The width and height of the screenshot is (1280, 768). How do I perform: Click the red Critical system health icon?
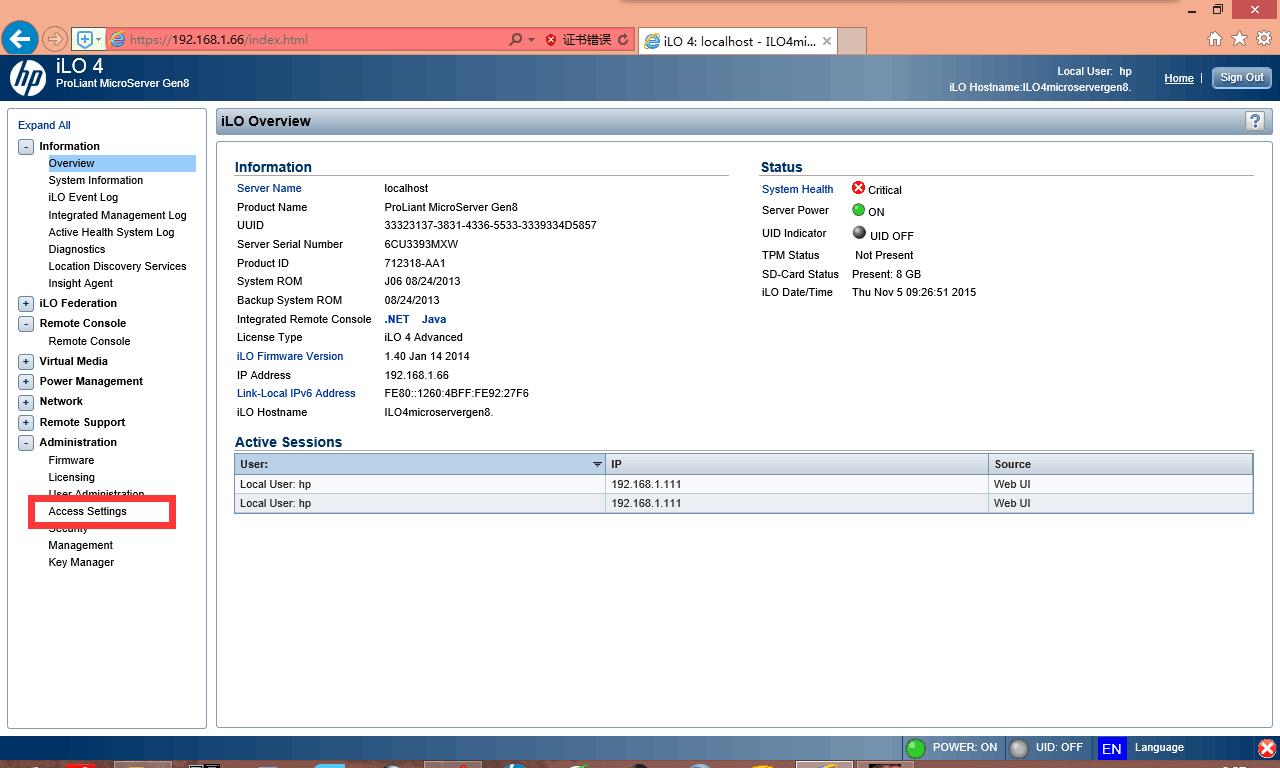[858, 188]
